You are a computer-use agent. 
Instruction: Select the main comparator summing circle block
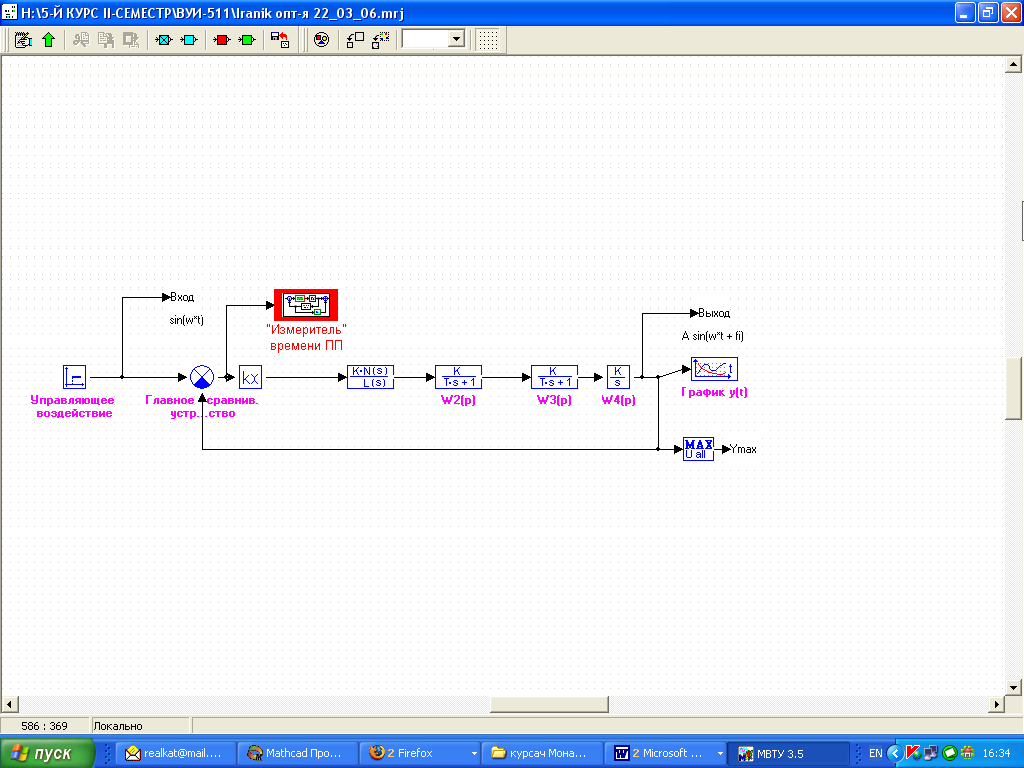[202, 377]
